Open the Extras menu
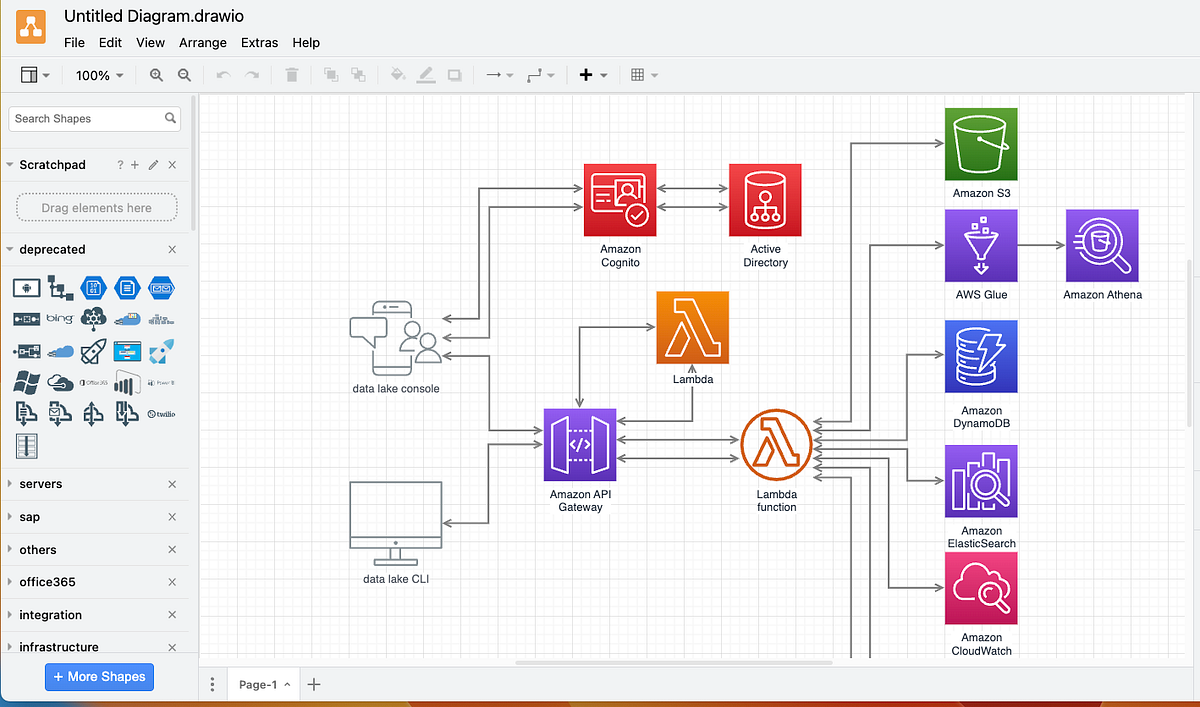Viewport: 1200px width, 707px height. 259,42
